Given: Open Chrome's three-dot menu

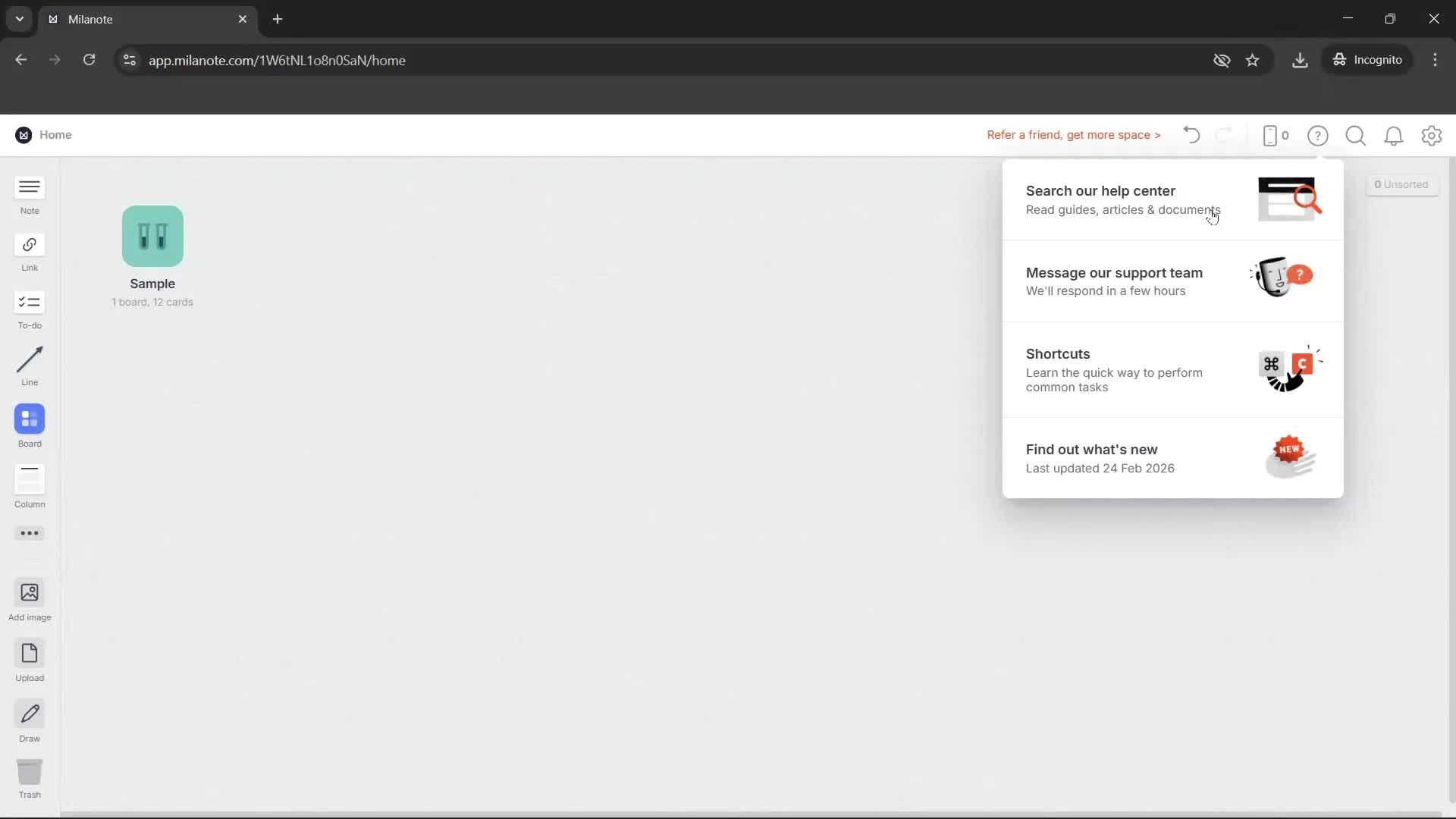Looking at the screenshot, I should tap(1436, 60).
